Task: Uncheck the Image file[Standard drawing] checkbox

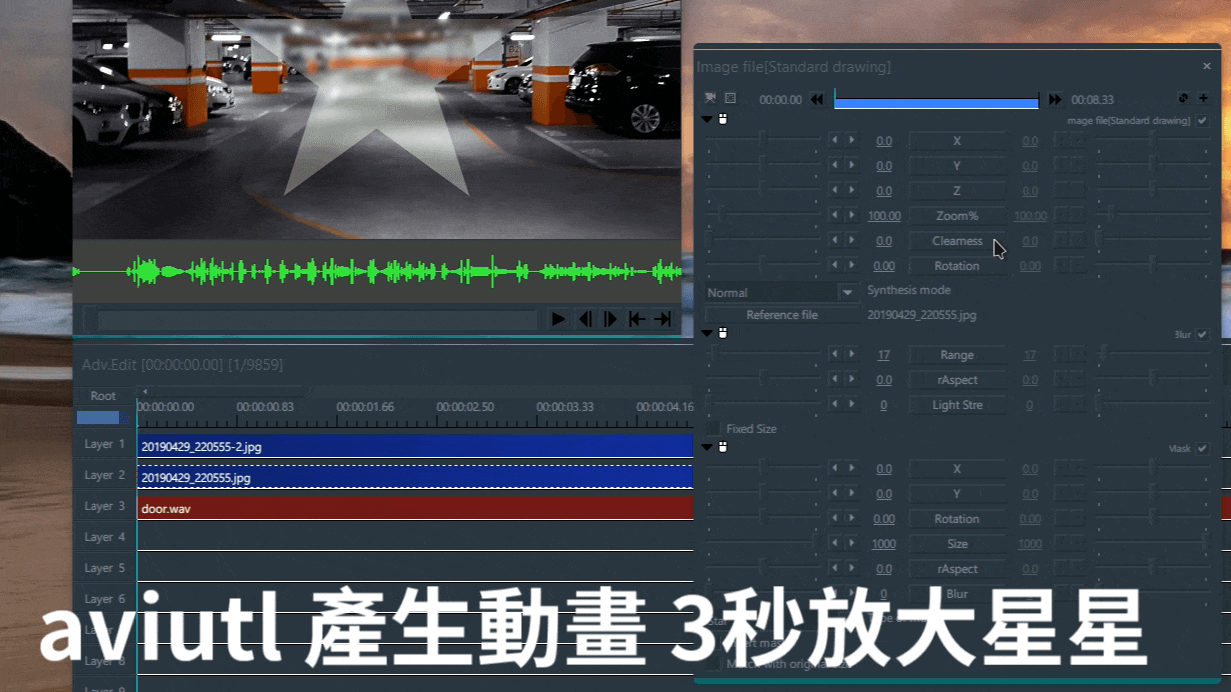Action: (x=1203, y=120)
